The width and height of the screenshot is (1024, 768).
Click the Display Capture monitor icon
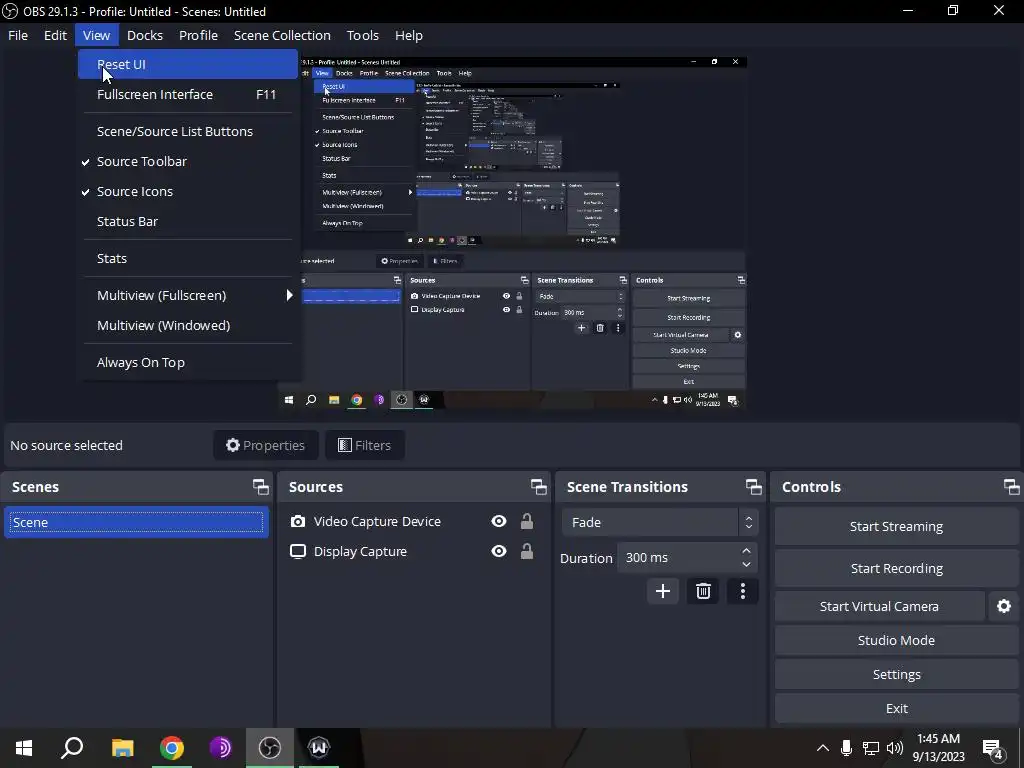[298, 552]
